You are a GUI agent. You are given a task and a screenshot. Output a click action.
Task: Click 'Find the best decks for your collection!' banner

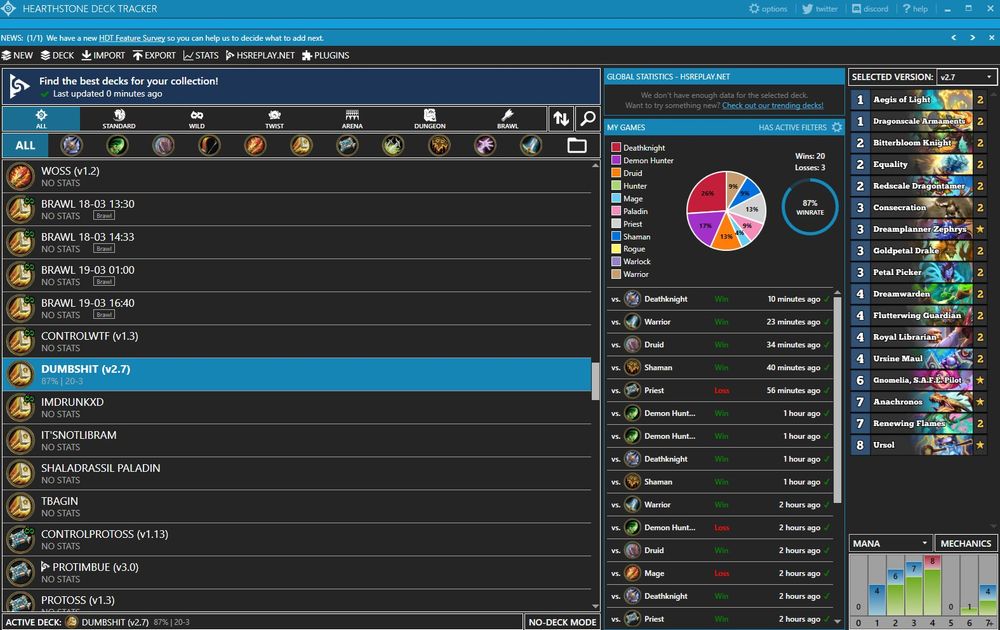pyautogui.click(x=301, y=87)
